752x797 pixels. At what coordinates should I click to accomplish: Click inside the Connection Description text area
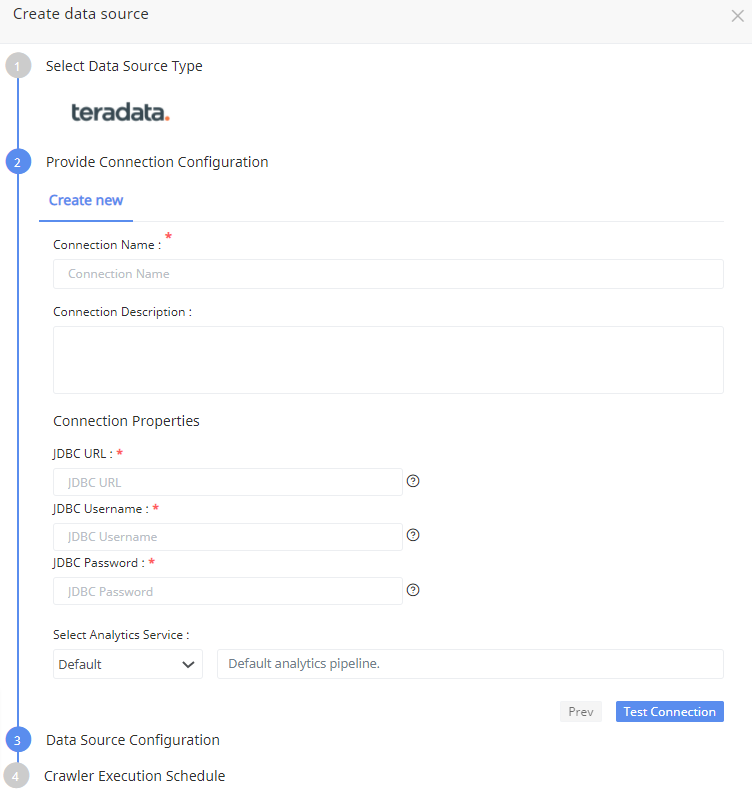point(388,359)
